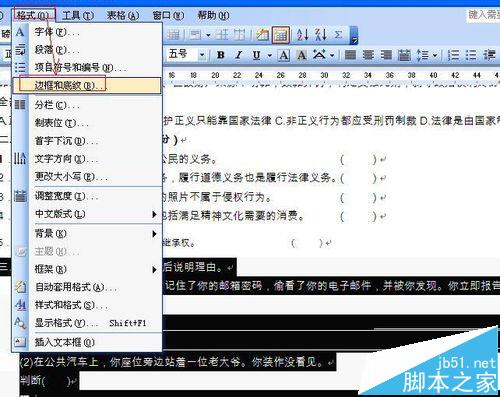Apply numbered list formatting

pyautogui.click(x=453, y=55)
